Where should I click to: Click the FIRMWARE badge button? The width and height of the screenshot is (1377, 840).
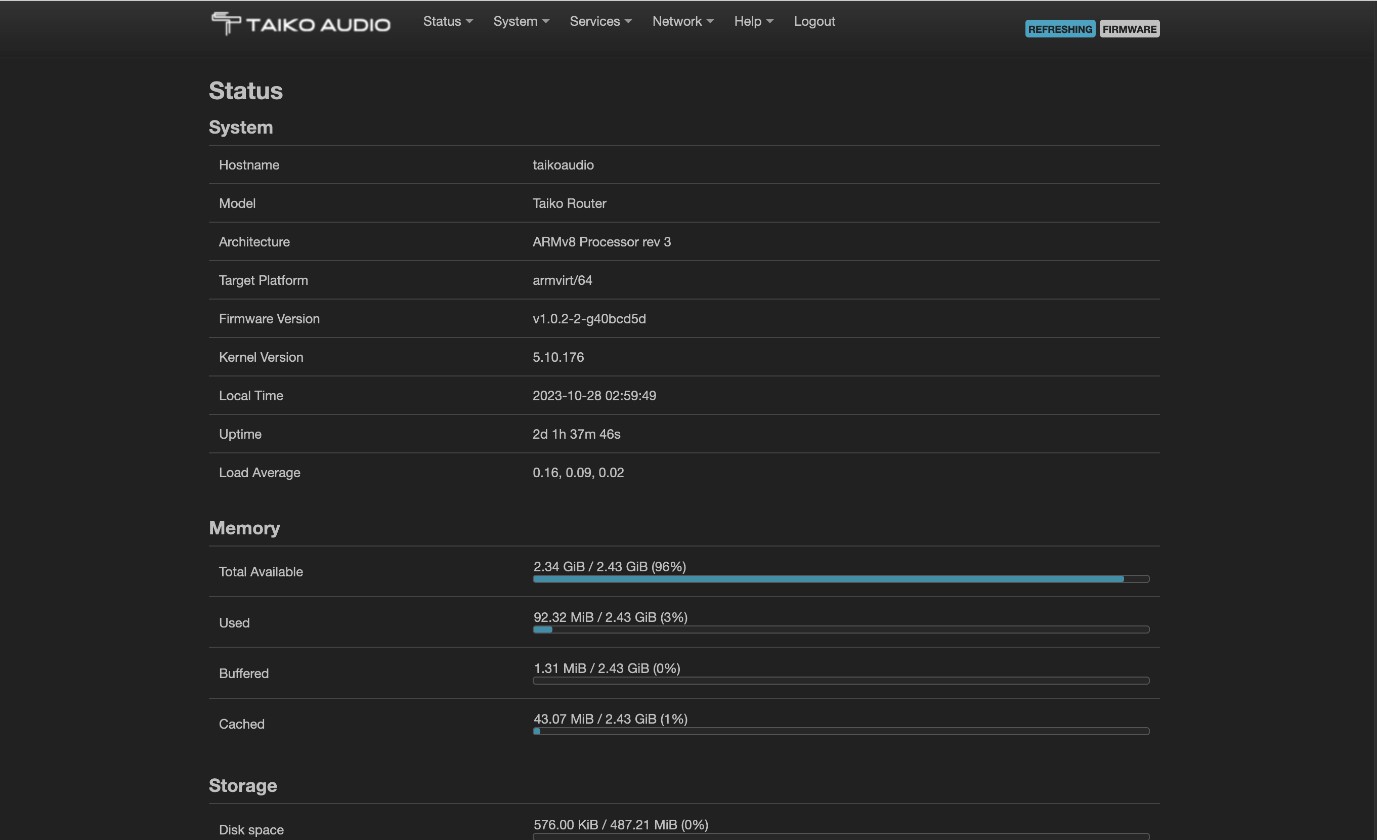tap(1129, 29)
